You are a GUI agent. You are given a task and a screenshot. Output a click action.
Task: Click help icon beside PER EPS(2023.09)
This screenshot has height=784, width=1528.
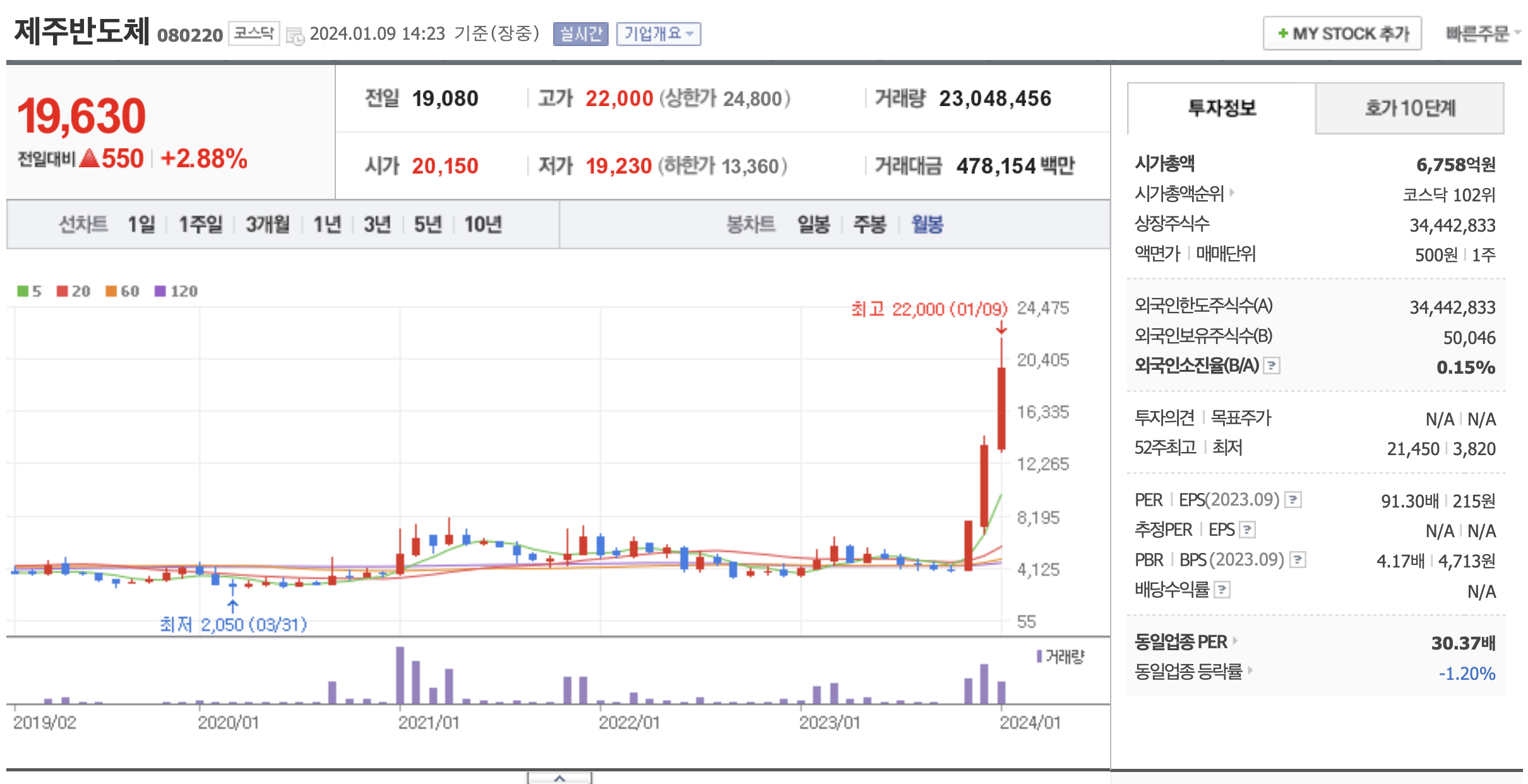click(x=1293, y=500)
